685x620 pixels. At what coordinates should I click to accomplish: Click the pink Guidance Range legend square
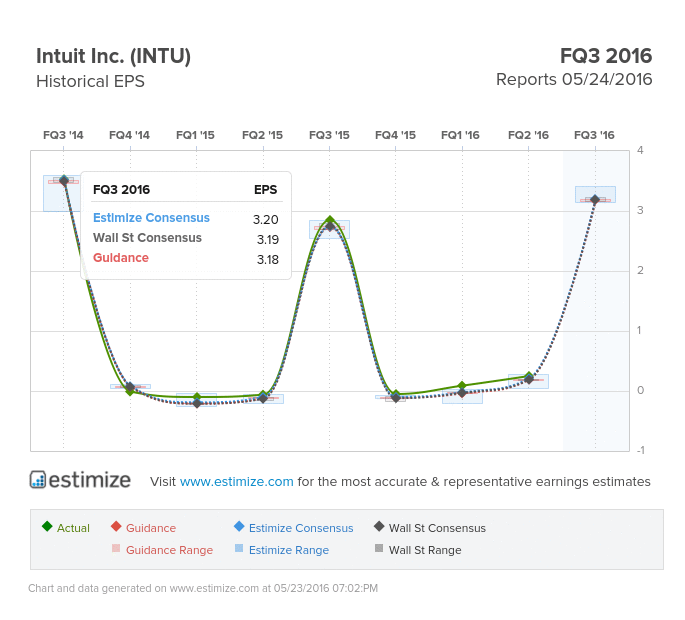coord(116,548)
